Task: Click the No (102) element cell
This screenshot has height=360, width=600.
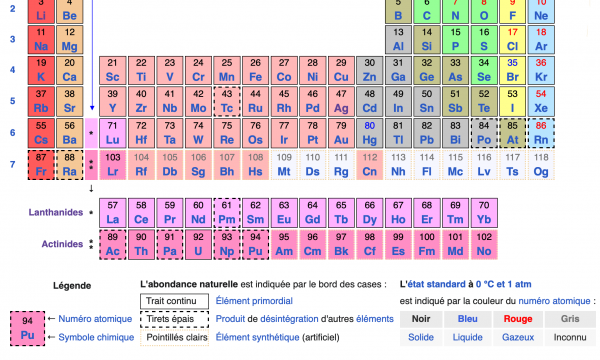Action: pyautogui.click(x=484, y=244)
